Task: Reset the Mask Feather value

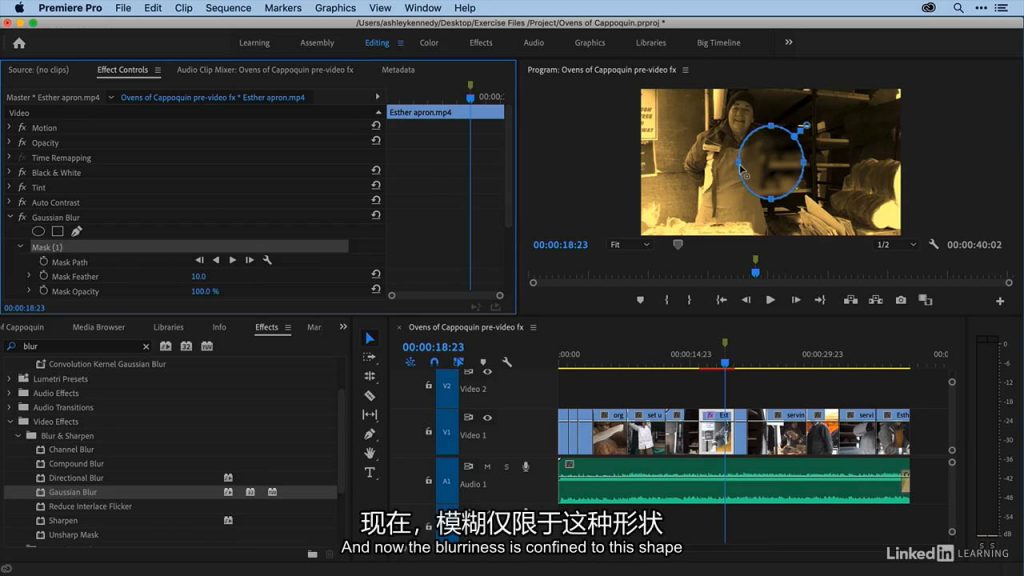Action: 376,274
